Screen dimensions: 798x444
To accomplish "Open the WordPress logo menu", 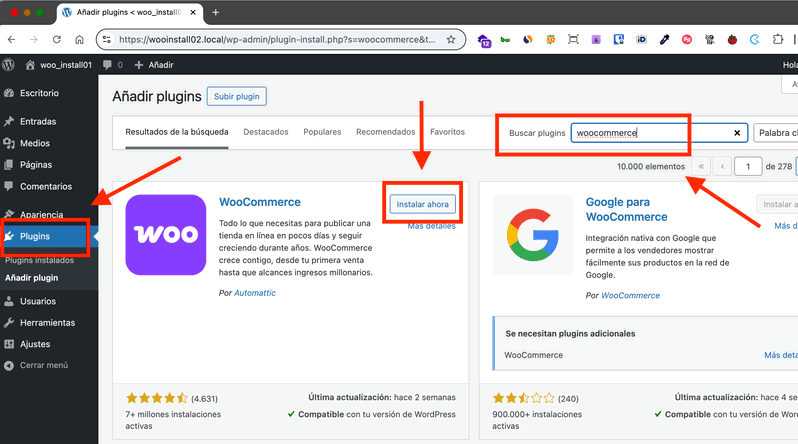I will pyautogui.click(x=8, y=65).
